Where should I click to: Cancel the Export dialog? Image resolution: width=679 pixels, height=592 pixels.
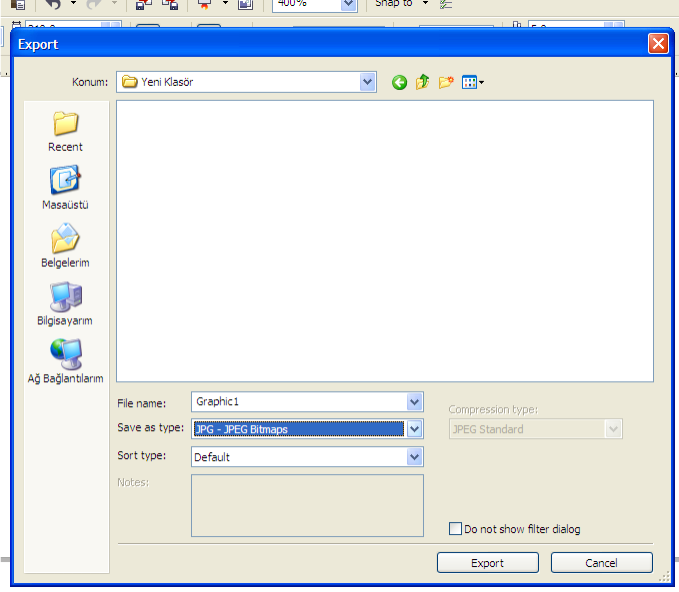pyautogui.click(x=601, y=563)
